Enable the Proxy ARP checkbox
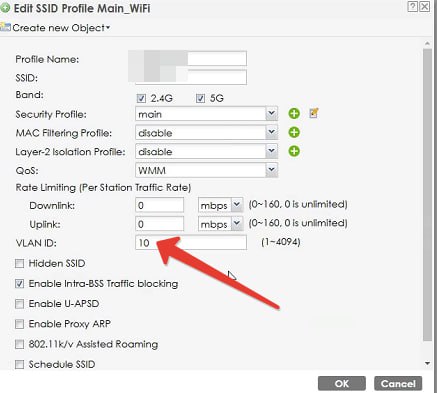Viewport: 437px width, 393px height. [20, 324]
